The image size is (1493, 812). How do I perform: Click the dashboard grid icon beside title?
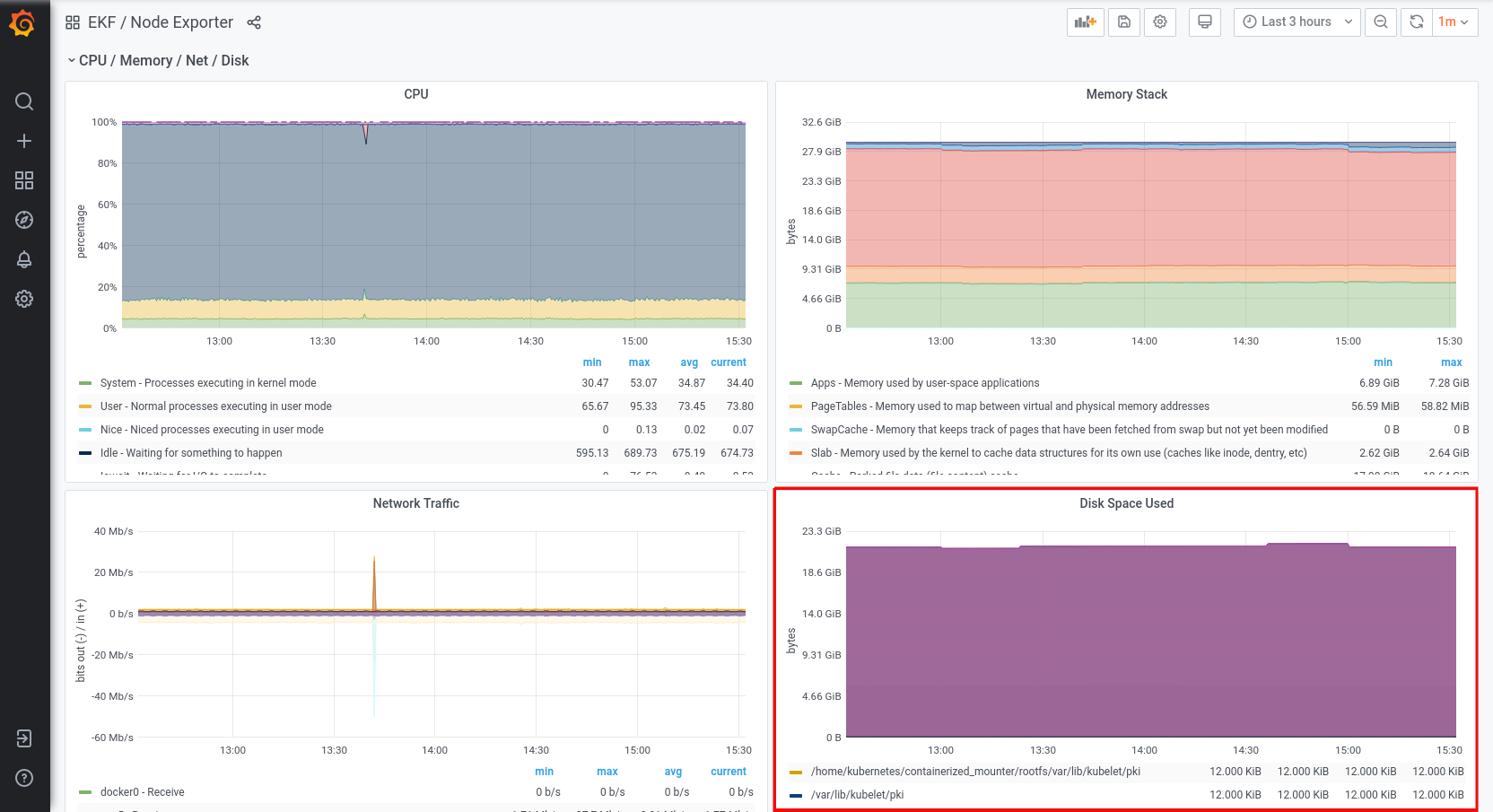point(73,22)
